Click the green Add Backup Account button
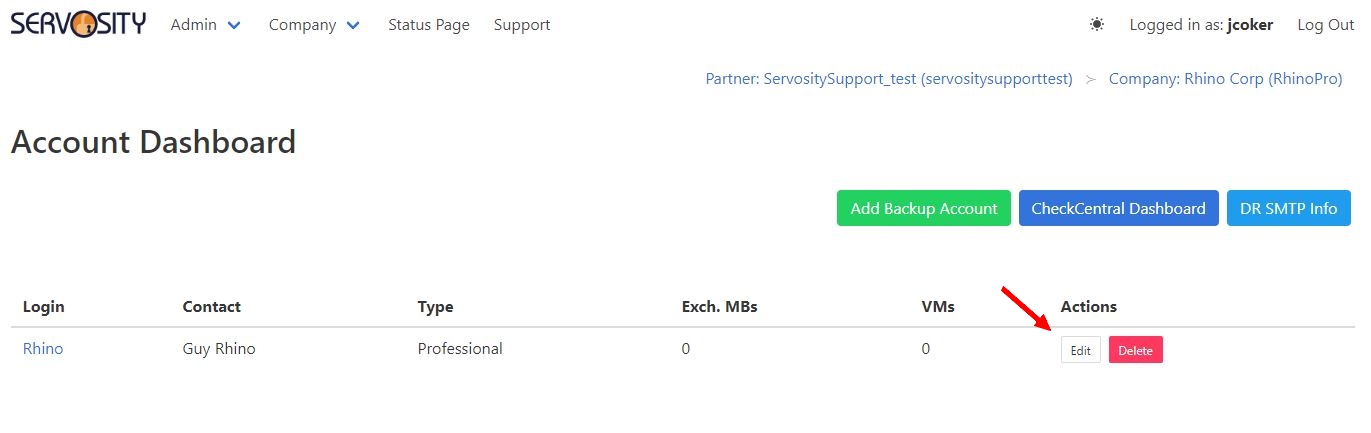Viewport: 1371px width, 433px height. click(923, 209)
